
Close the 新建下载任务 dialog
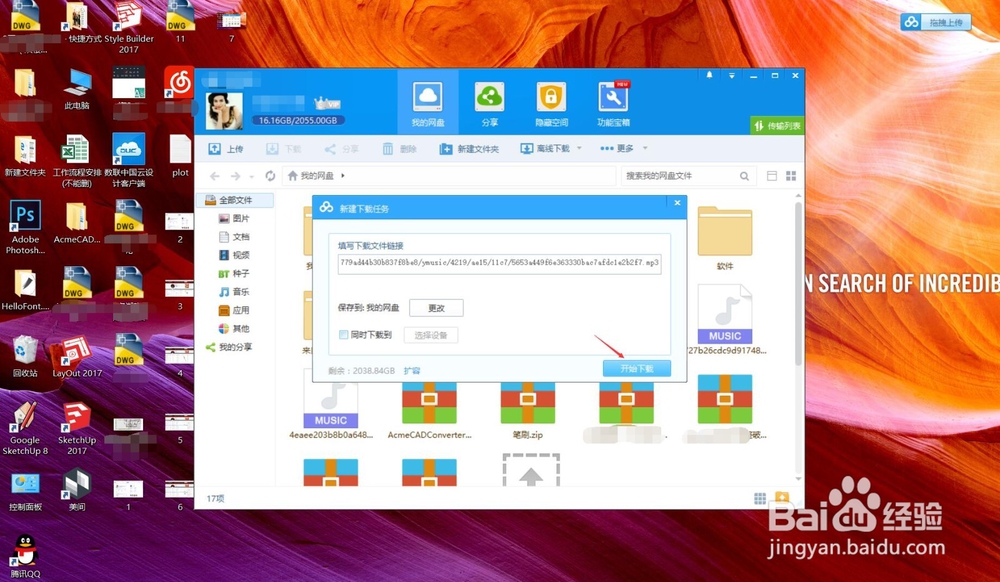click(677, 203)
